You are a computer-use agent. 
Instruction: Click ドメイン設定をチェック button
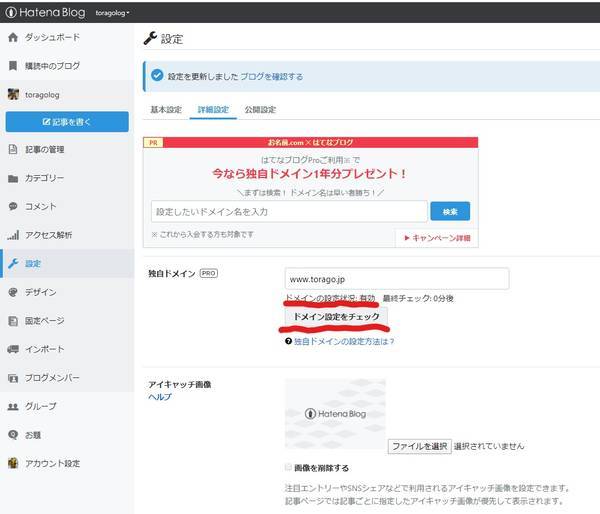pos(336,317)
